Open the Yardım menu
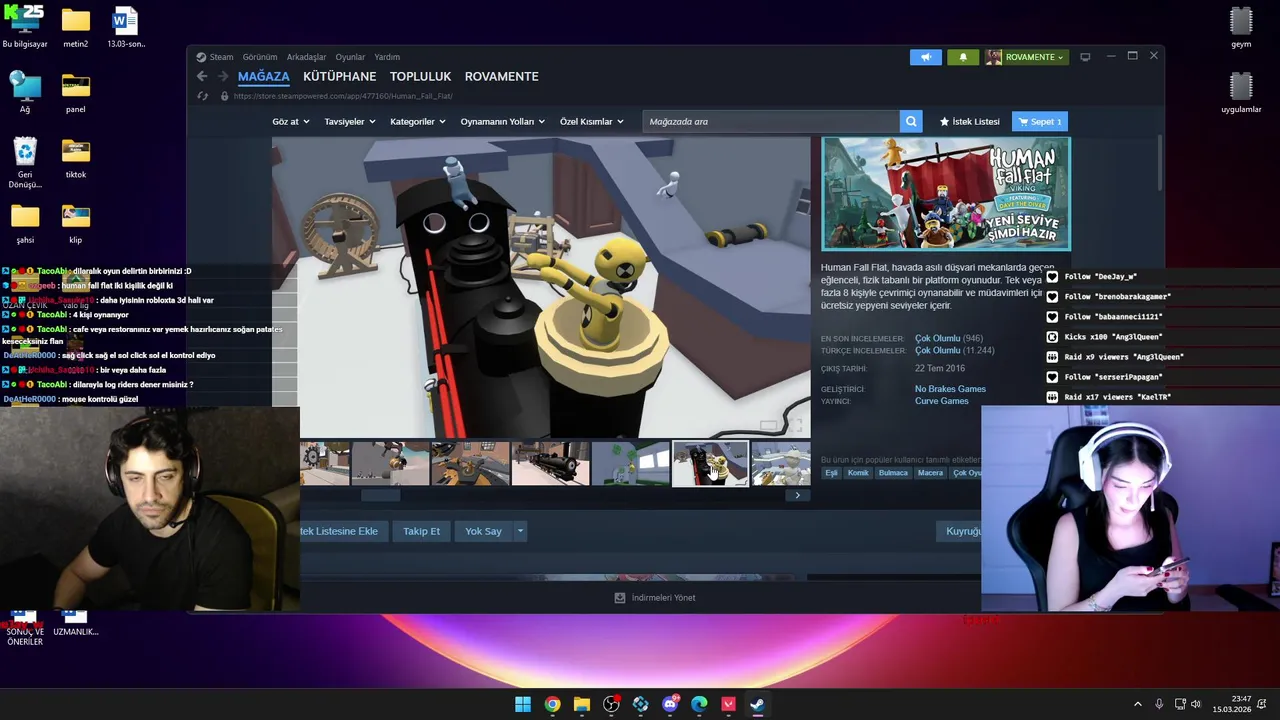Image resolution: width=1280 pixels, height=720 pixels. [387, 57]
